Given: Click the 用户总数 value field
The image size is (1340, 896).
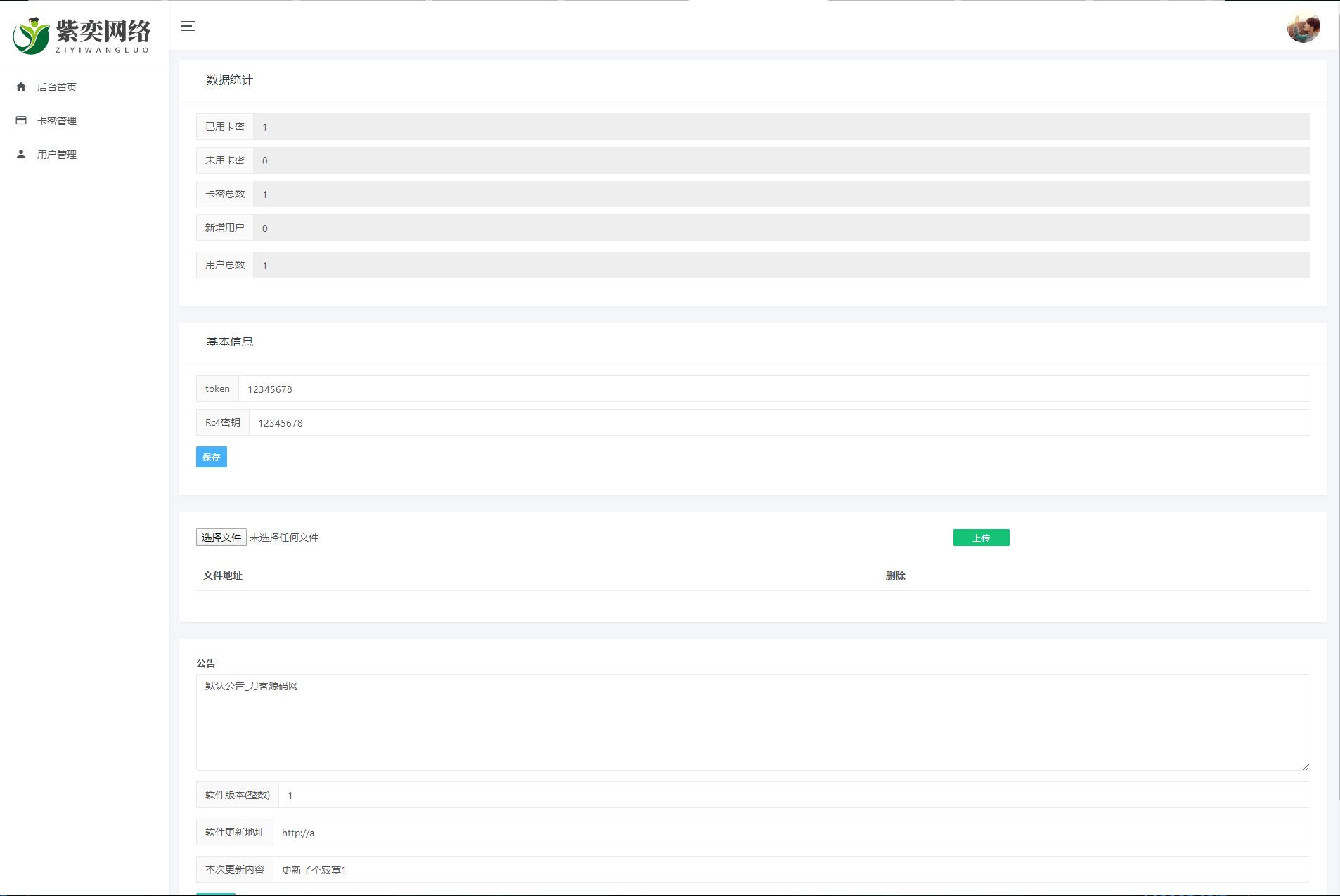Looking at the screenshot, I should click(782, 265).
